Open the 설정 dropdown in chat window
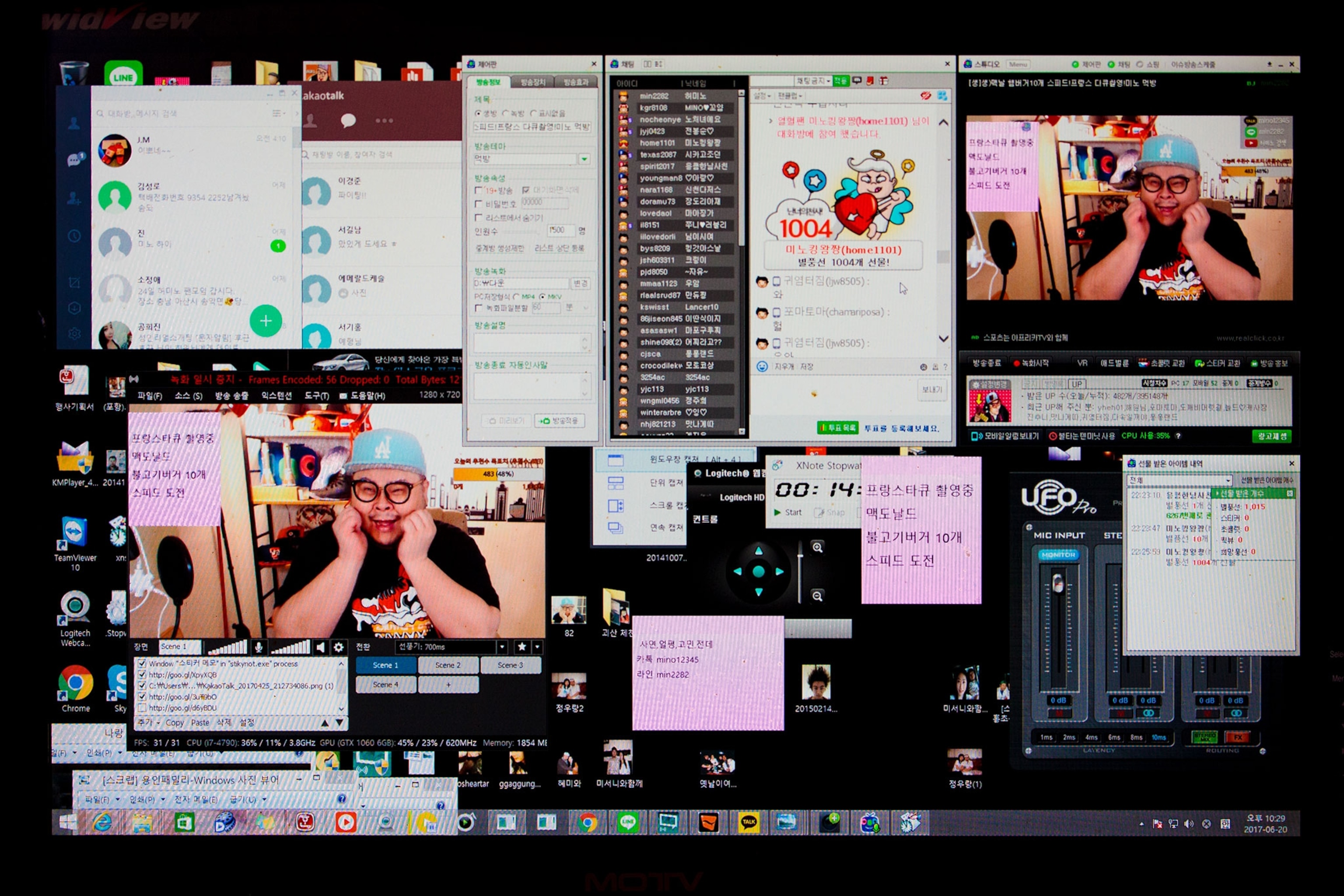1344x896 pixels. pyautogui.click(x=762, y=95)
